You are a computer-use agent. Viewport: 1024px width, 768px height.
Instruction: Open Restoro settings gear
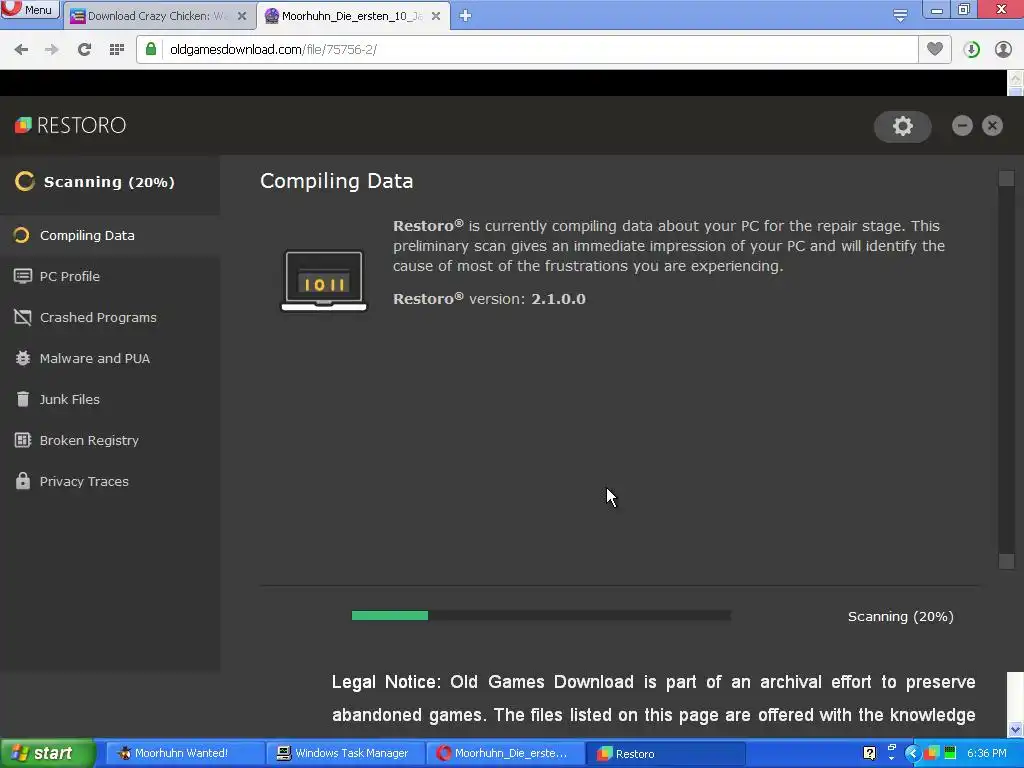(x=903, y=126)
